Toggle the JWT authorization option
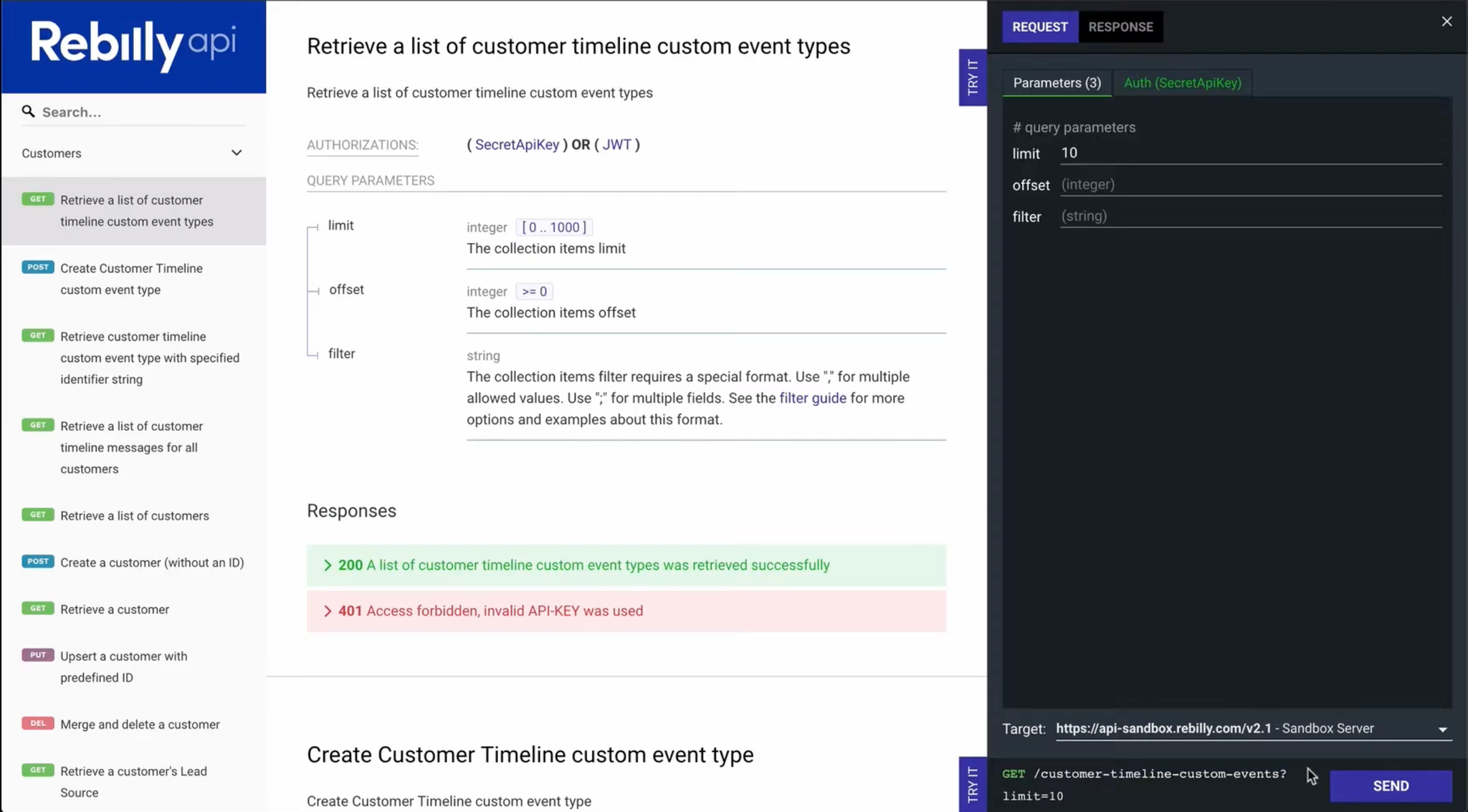 pos(617,144)
